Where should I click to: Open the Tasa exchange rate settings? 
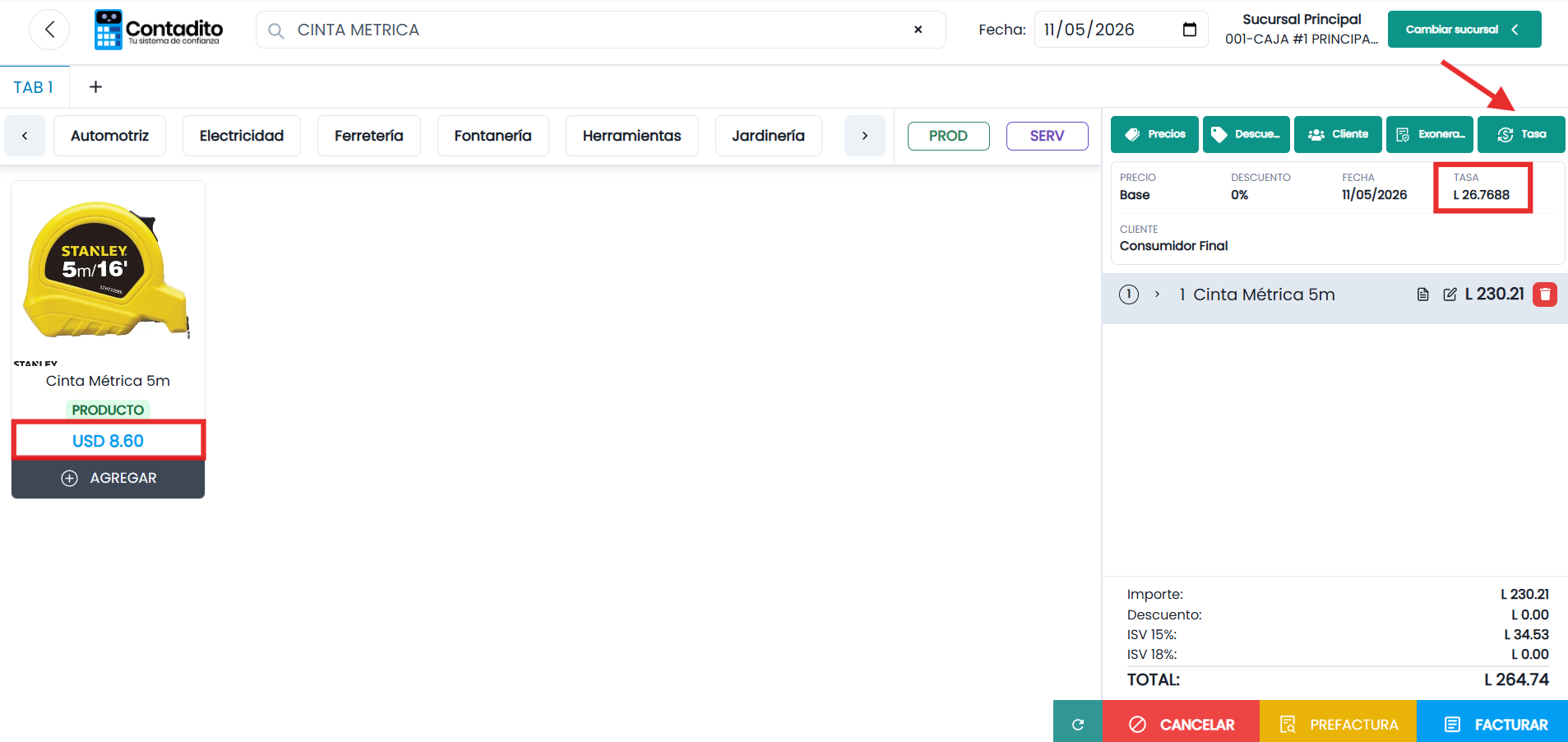[1521, 134]
